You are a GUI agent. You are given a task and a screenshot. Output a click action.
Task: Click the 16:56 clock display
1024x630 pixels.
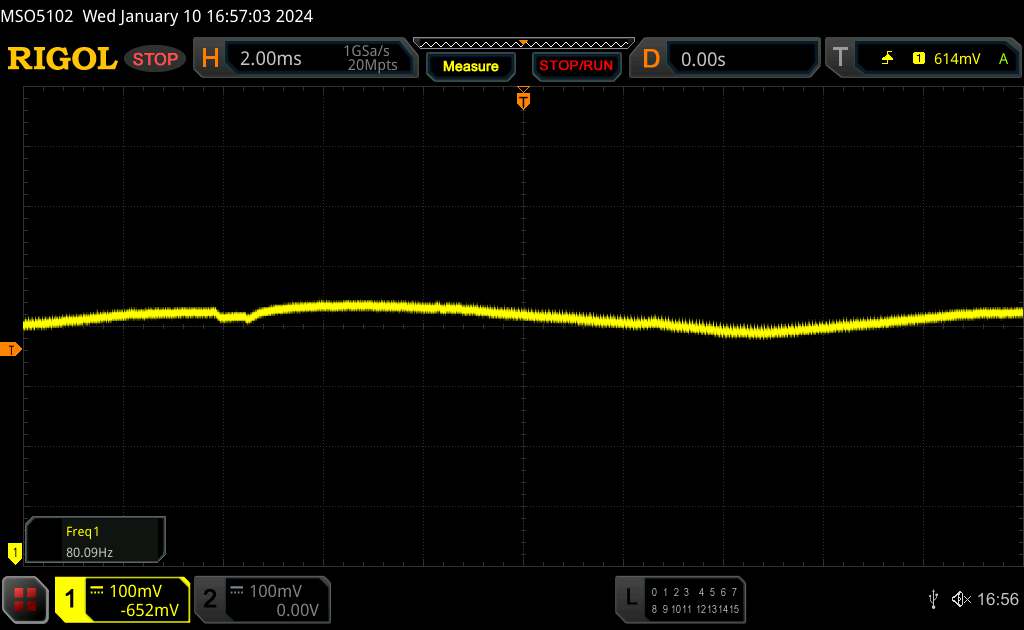[x=997, y=599]
